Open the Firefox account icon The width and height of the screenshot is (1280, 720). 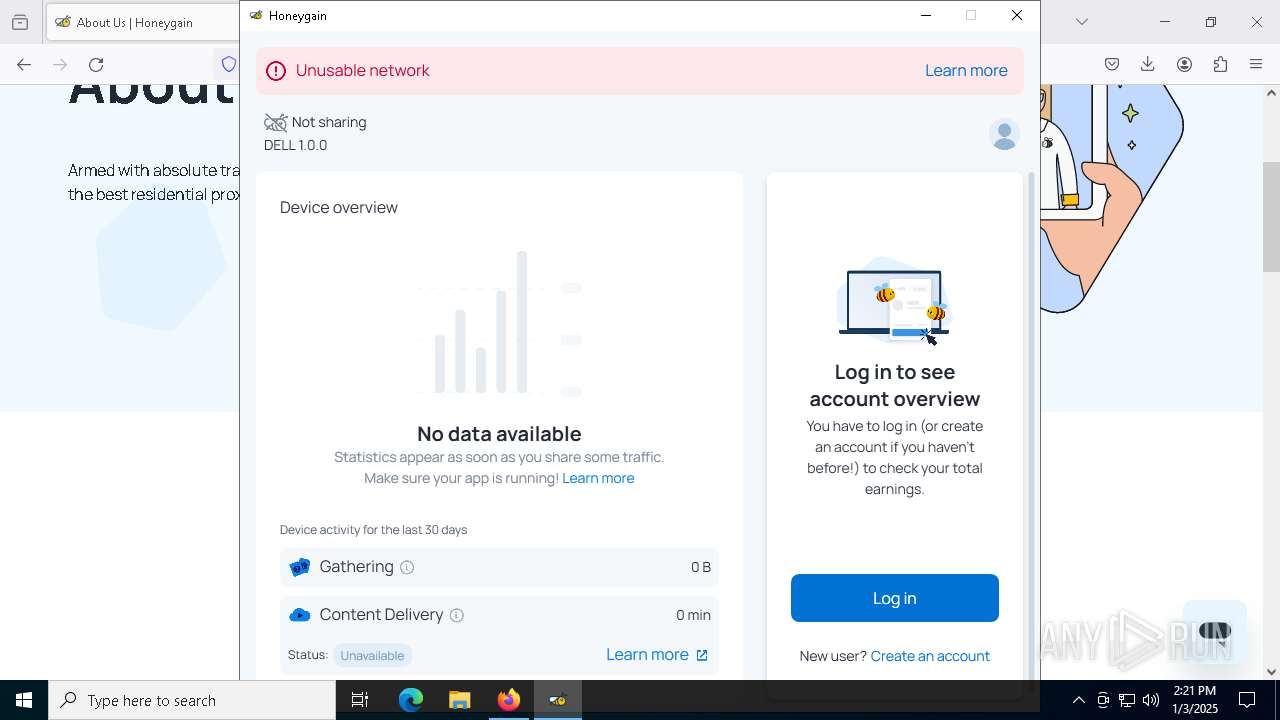1184,64
